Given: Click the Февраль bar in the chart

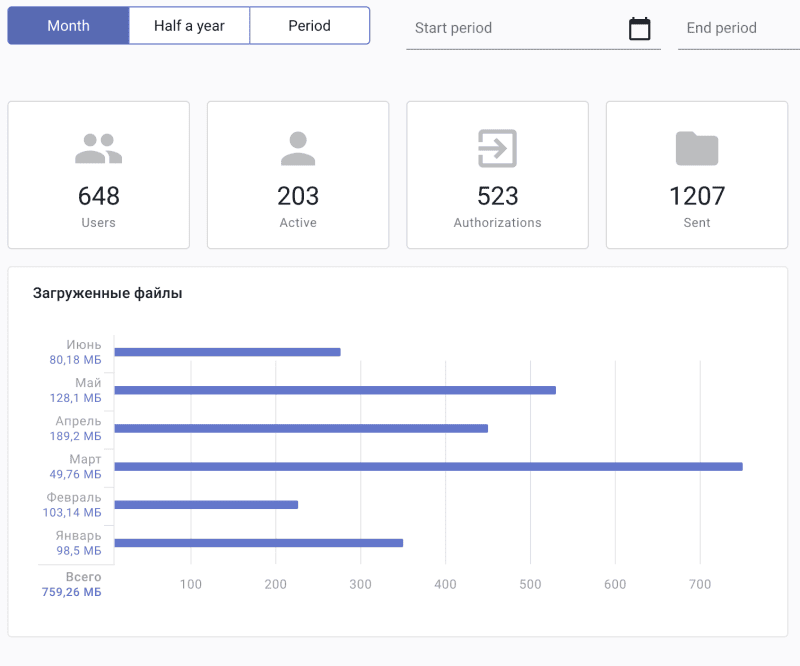Looking at the screenshot, I should 206,504.
